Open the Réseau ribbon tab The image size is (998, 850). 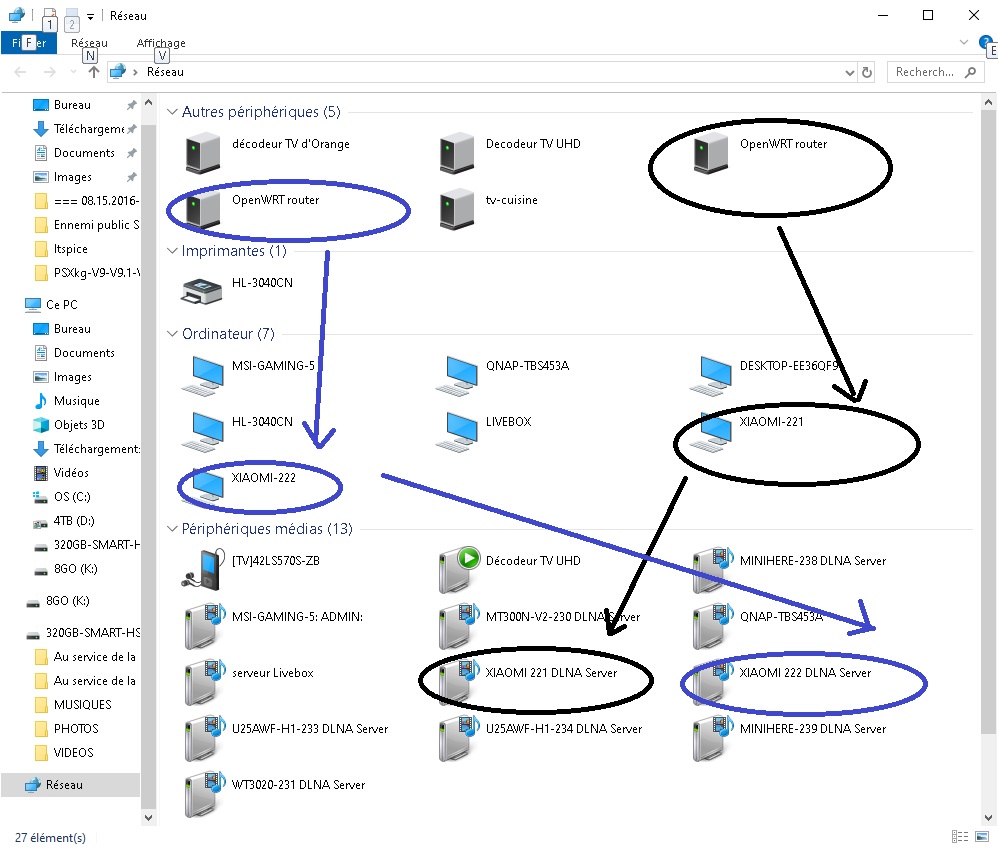point(89,43)
